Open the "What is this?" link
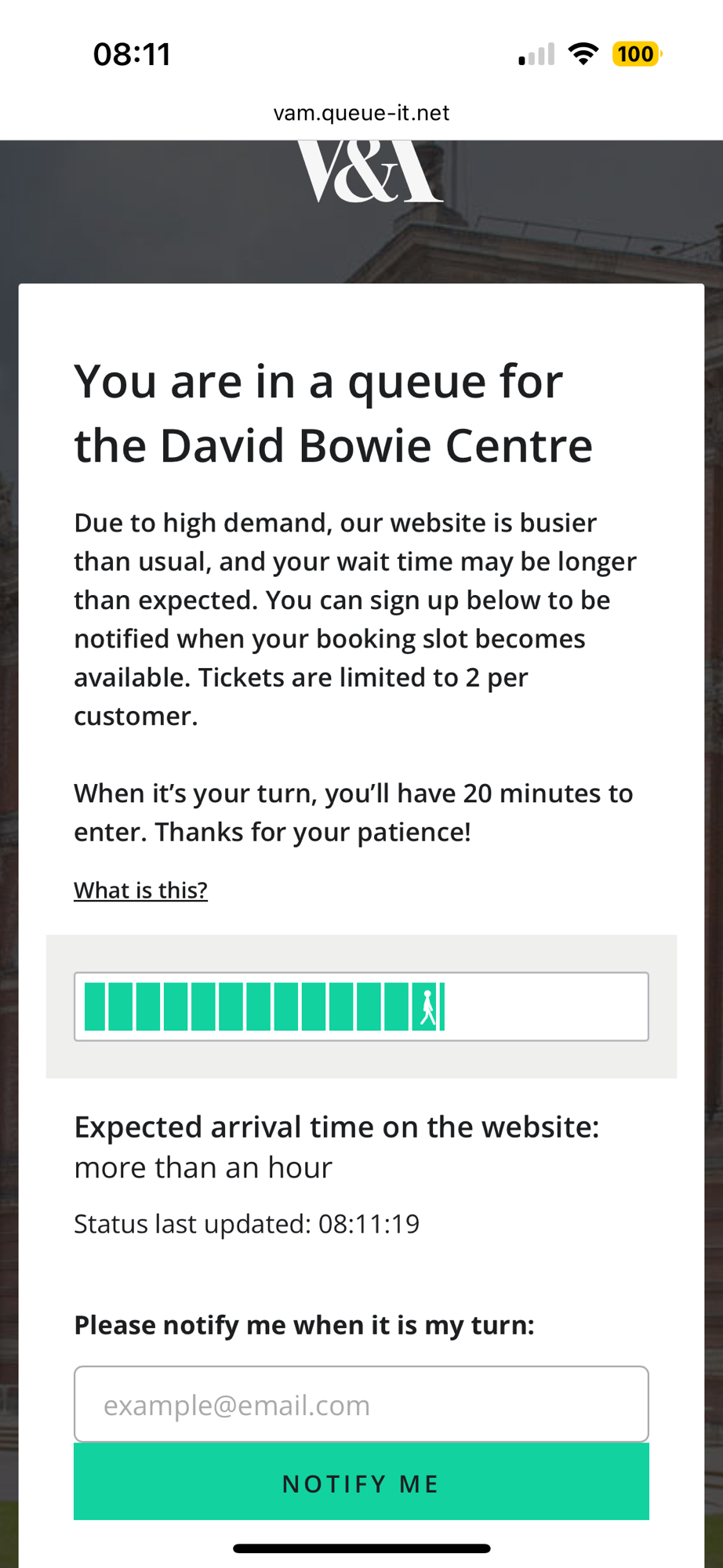Screen dimensions: 723x1568 tap(140, 891)
